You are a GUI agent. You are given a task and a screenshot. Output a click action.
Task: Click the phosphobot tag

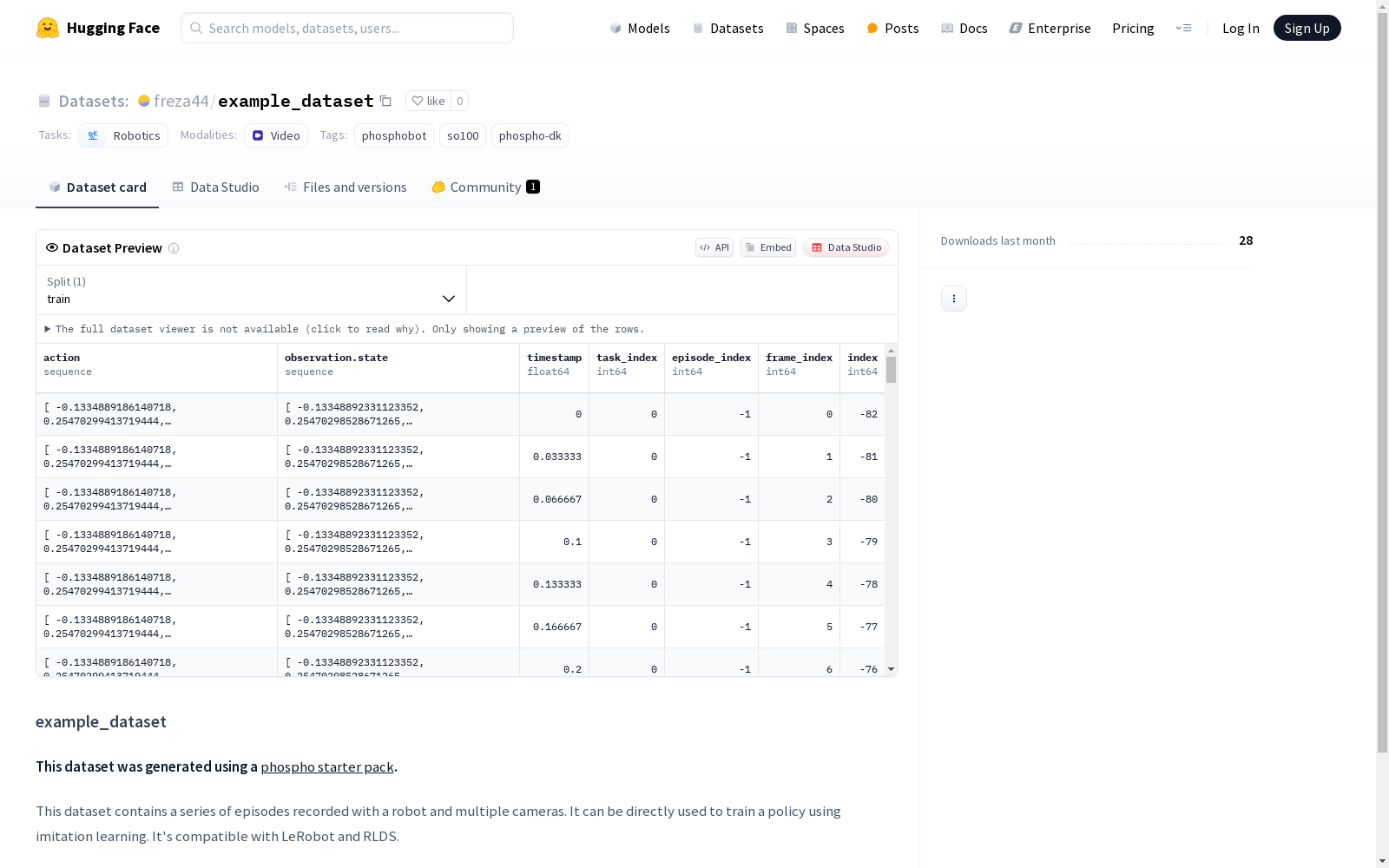click(x=394, y=135)
